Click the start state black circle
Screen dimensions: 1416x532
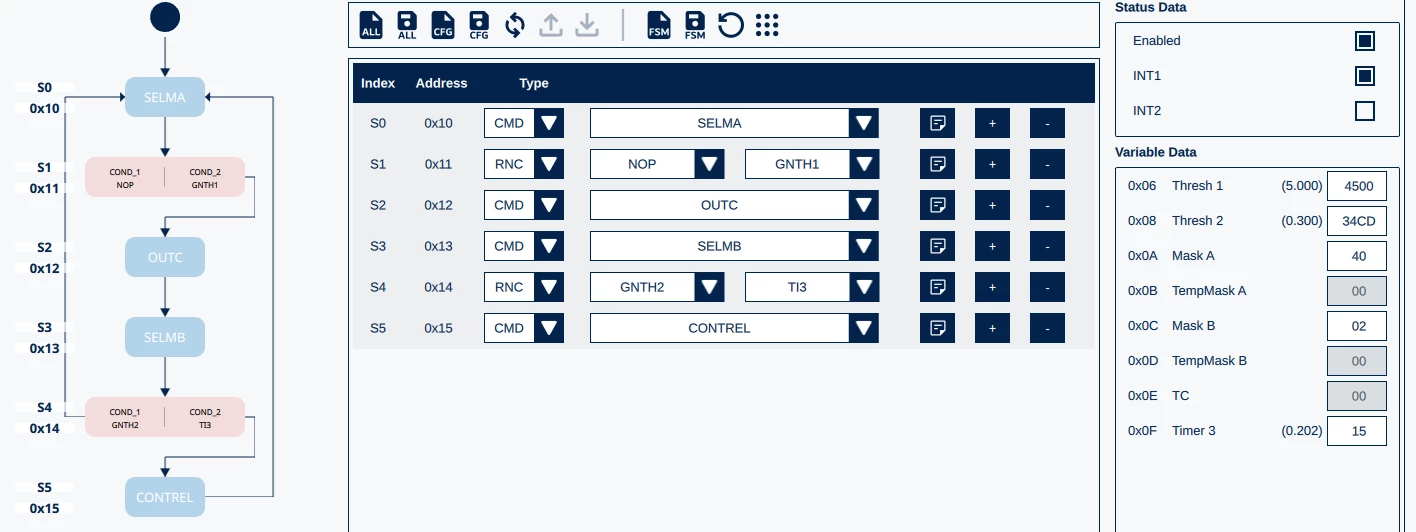click(165, 16)
